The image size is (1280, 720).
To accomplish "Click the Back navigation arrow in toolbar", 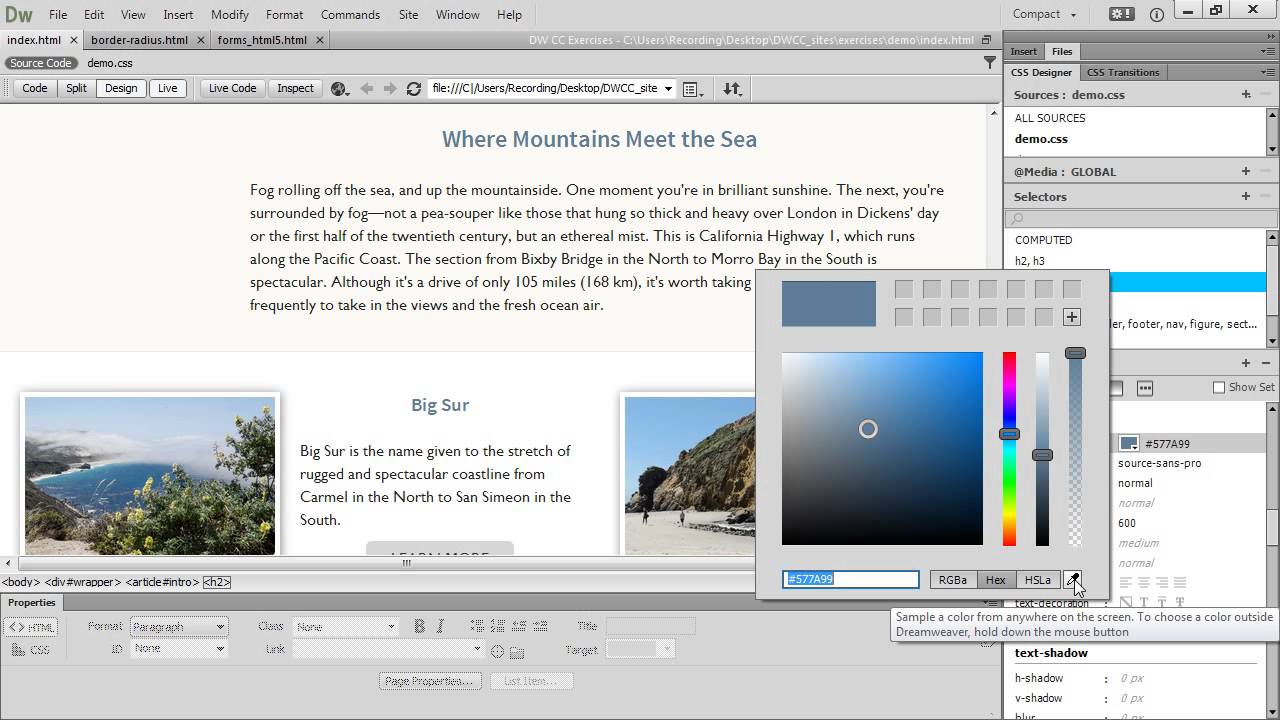I will (x=367, y=88).
